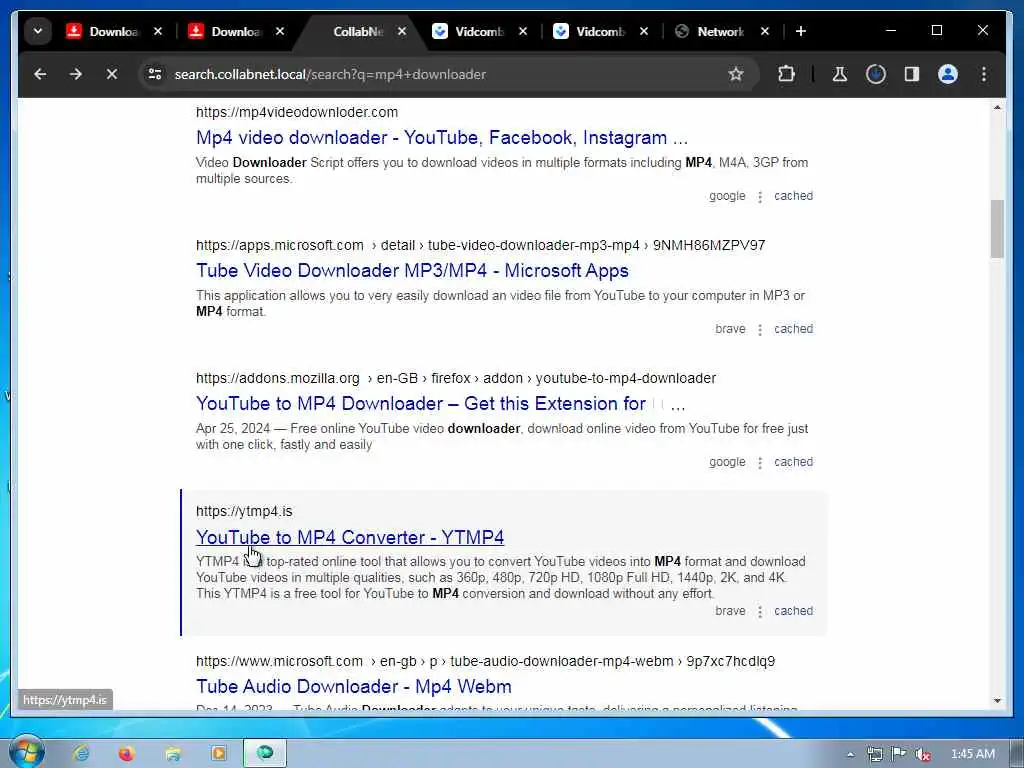Switch to the second Download tab
The width and height of the screenshot is (1024, 768).
pos(225,31)
